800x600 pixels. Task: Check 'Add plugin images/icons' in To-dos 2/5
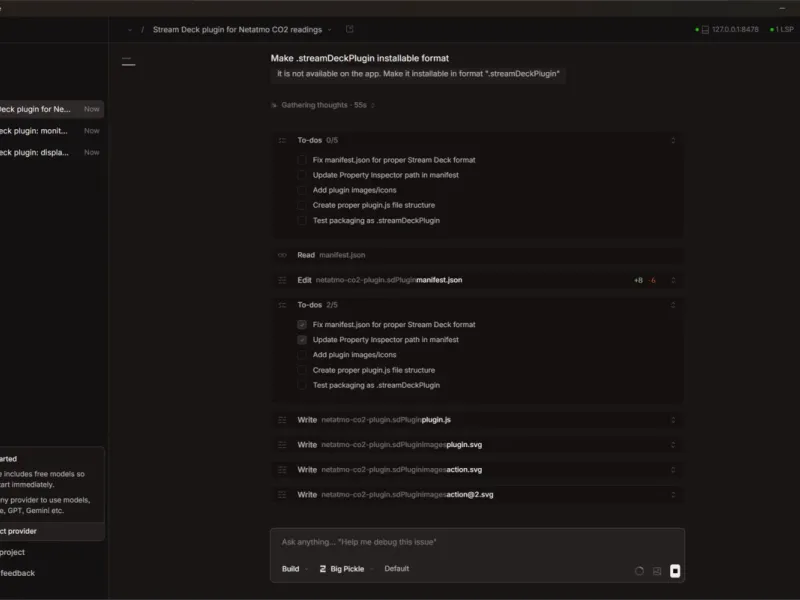tap(302, 355)
